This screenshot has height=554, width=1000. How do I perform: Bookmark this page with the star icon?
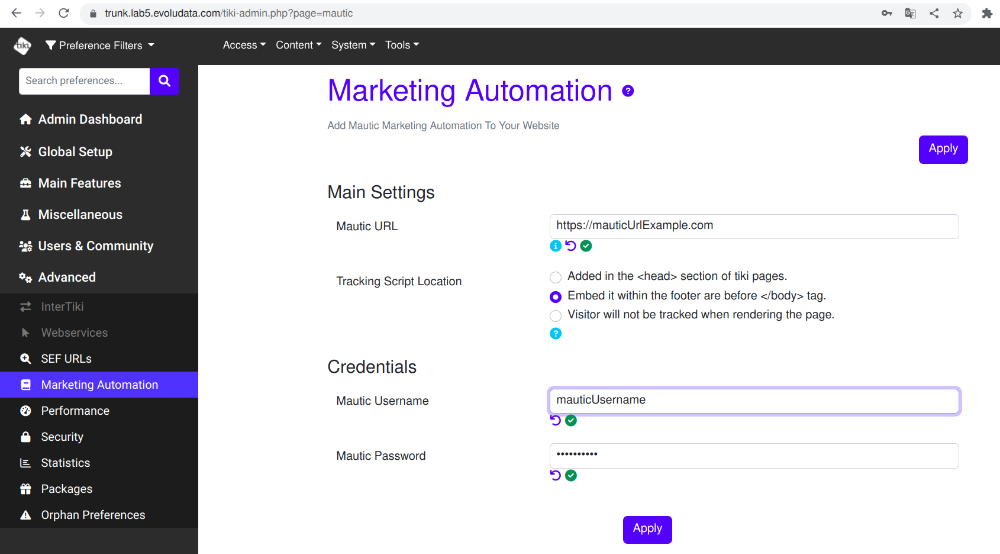[957, 13]
